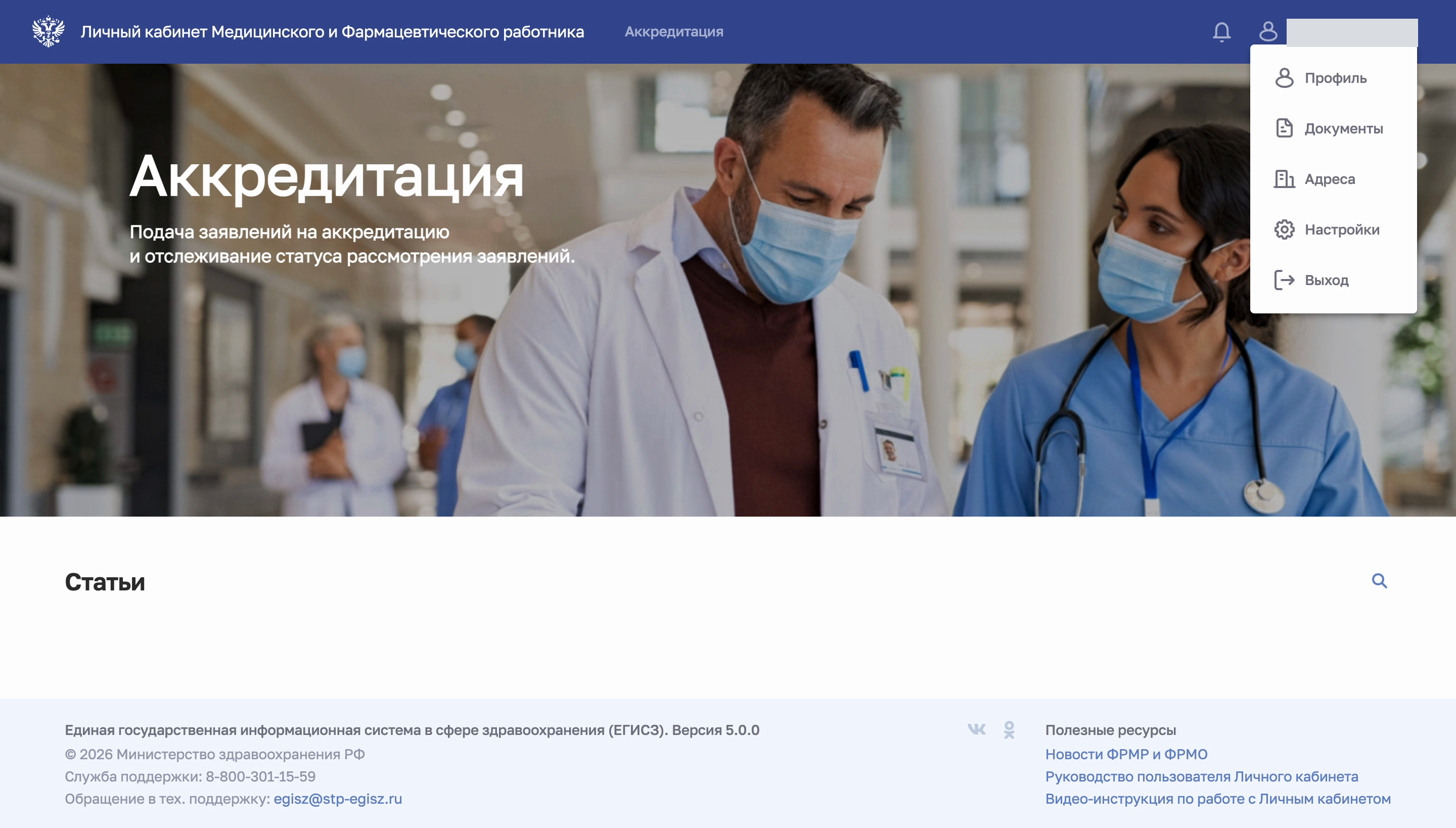This screenshot has height=828, width=1456.
Task: Click the user account icon in header
Action: pyautogui.click(x=1268, y=31)
